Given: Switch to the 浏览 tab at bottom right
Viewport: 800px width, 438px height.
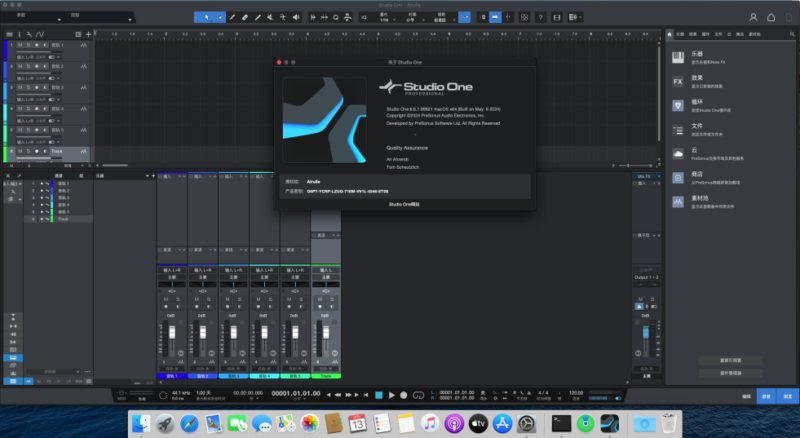Looking at the screenshot, I should point(789,396).
